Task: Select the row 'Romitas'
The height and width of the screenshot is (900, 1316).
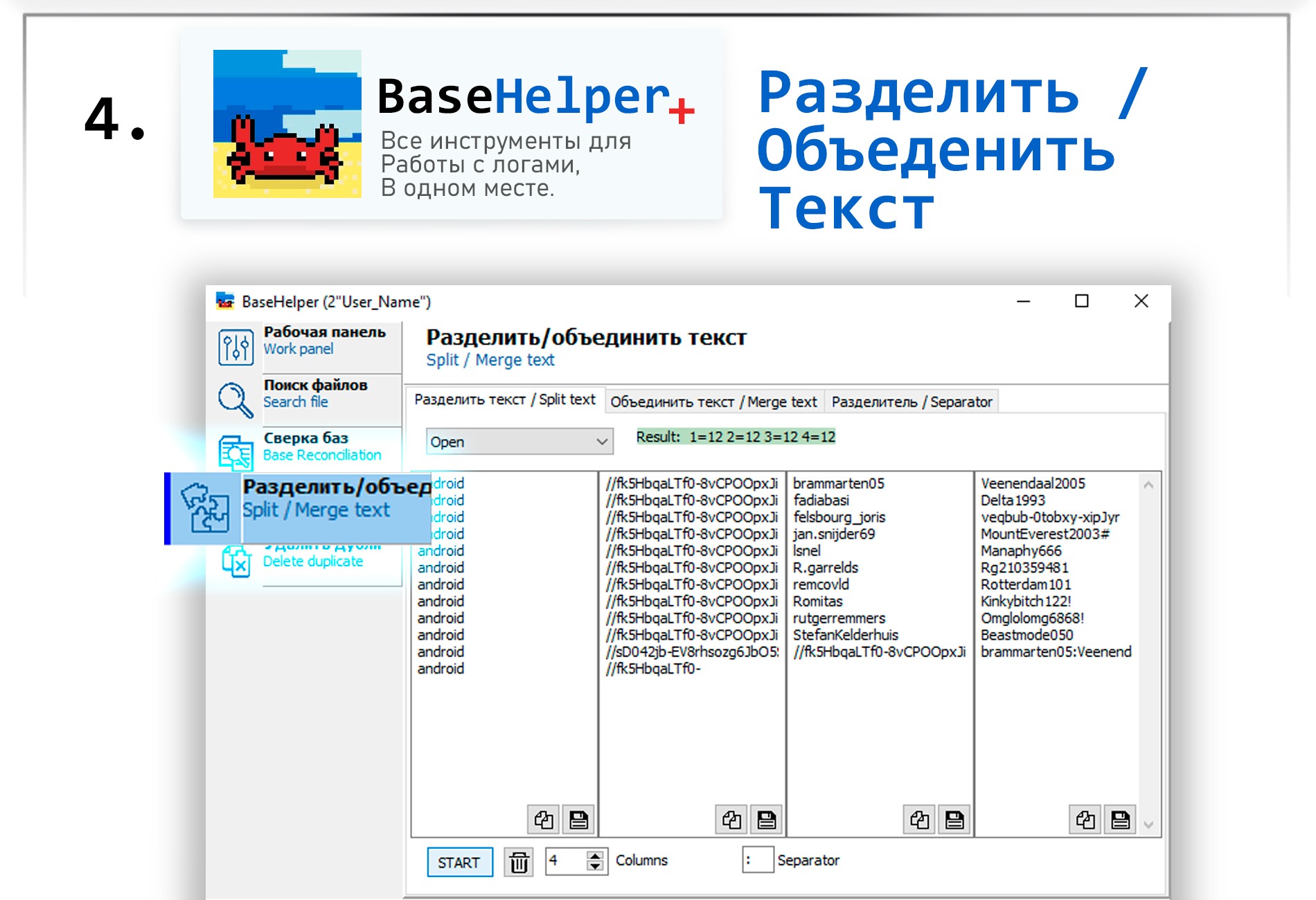Action: click(x=818, y=601)
